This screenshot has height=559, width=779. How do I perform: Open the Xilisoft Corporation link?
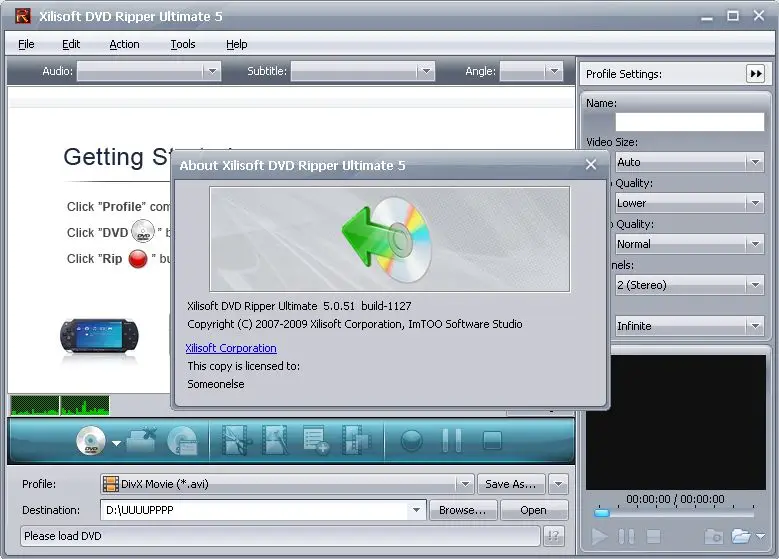[231, 348]
